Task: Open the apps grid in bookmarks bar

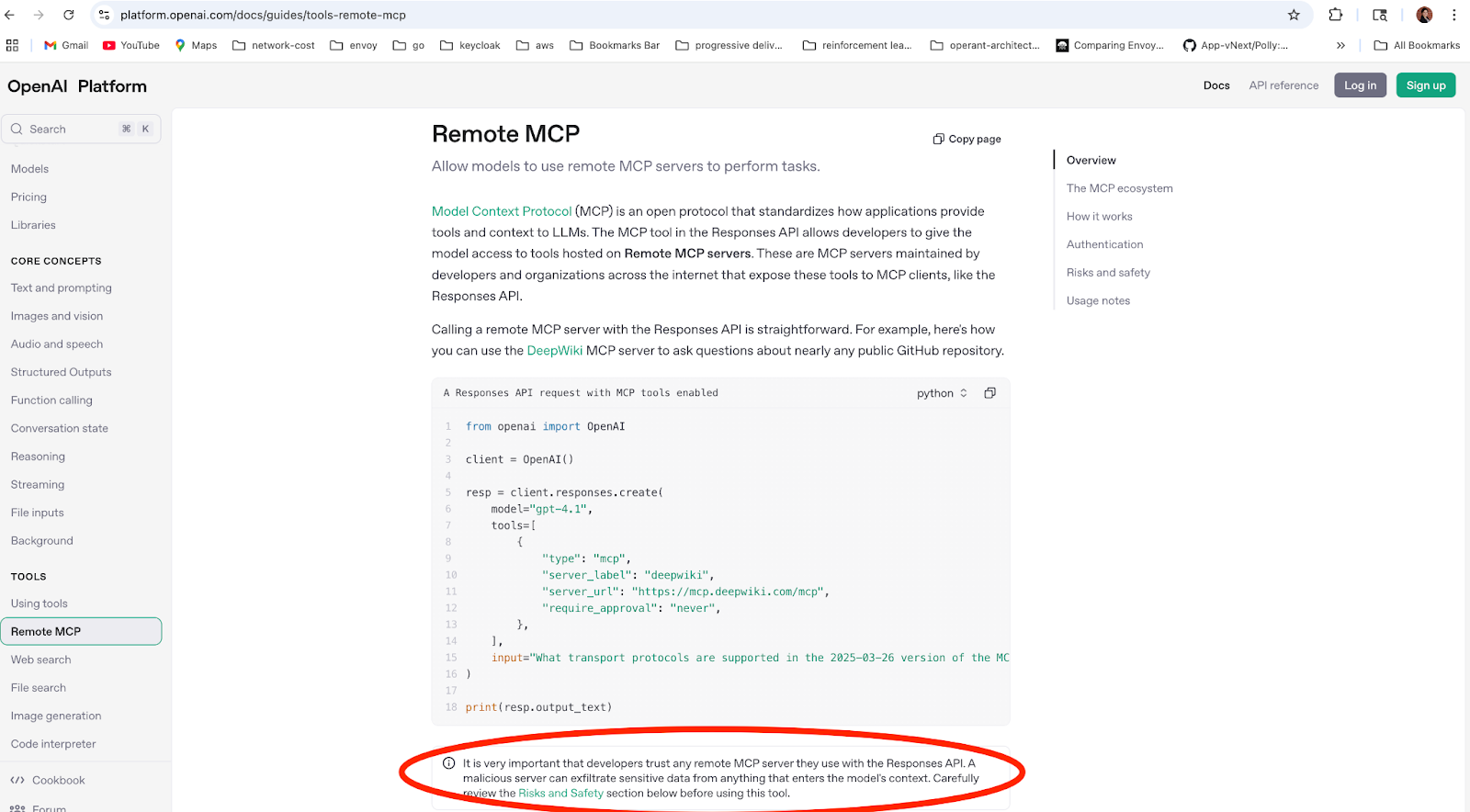Action: [x=12, y=45]
